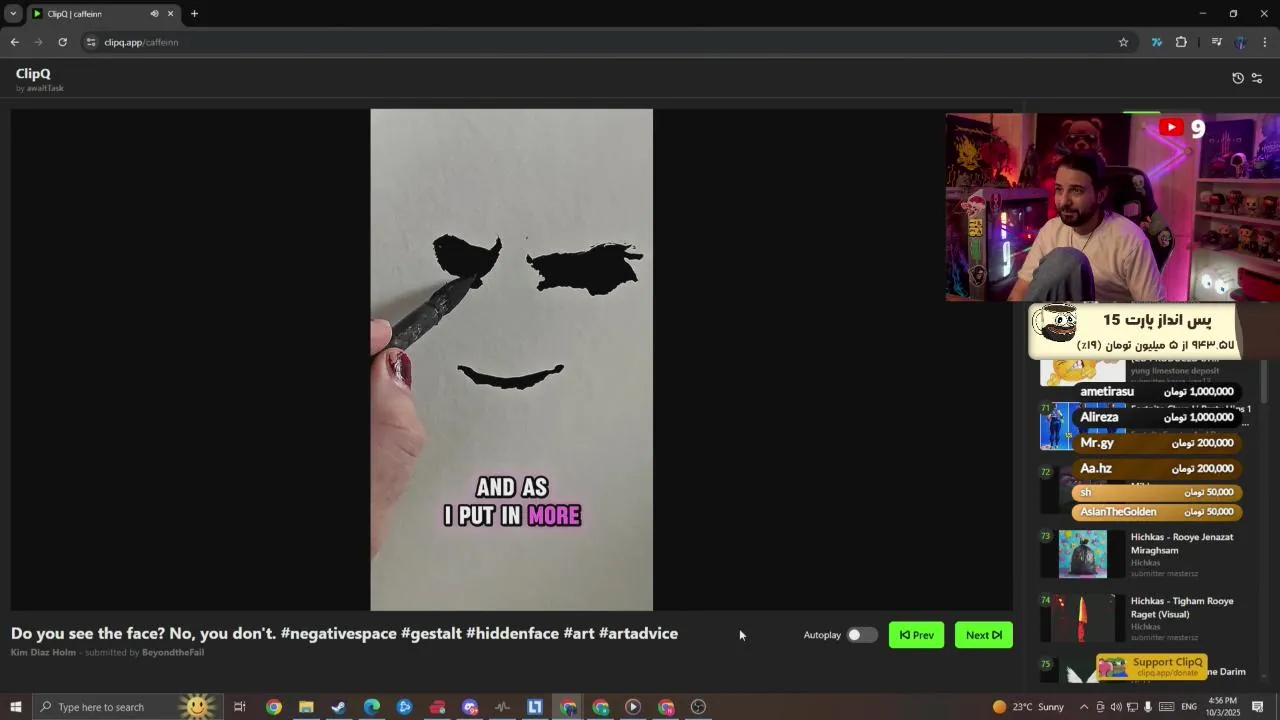
Task: Open Chrome profile avatar
Action: 1240,42
